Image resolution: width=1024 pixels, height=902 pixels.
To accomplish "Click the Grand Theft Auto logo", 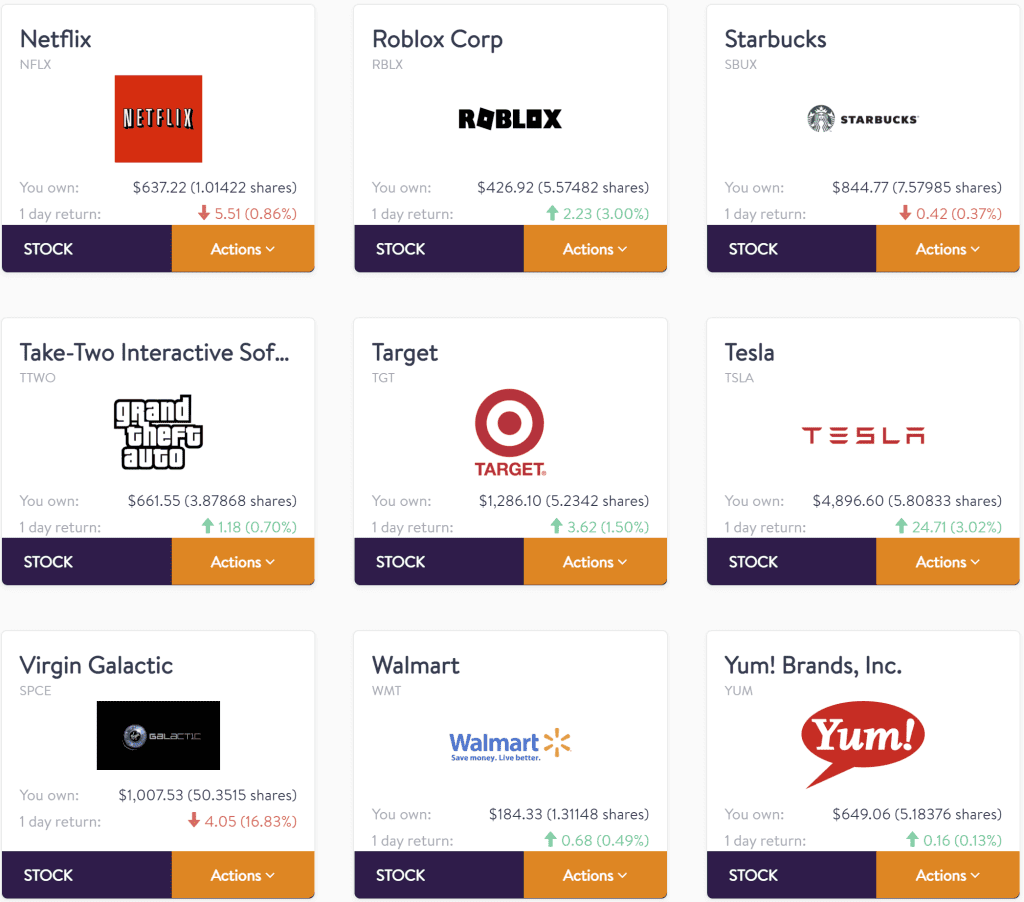I will pyautogui.click(x=158, y=432).
